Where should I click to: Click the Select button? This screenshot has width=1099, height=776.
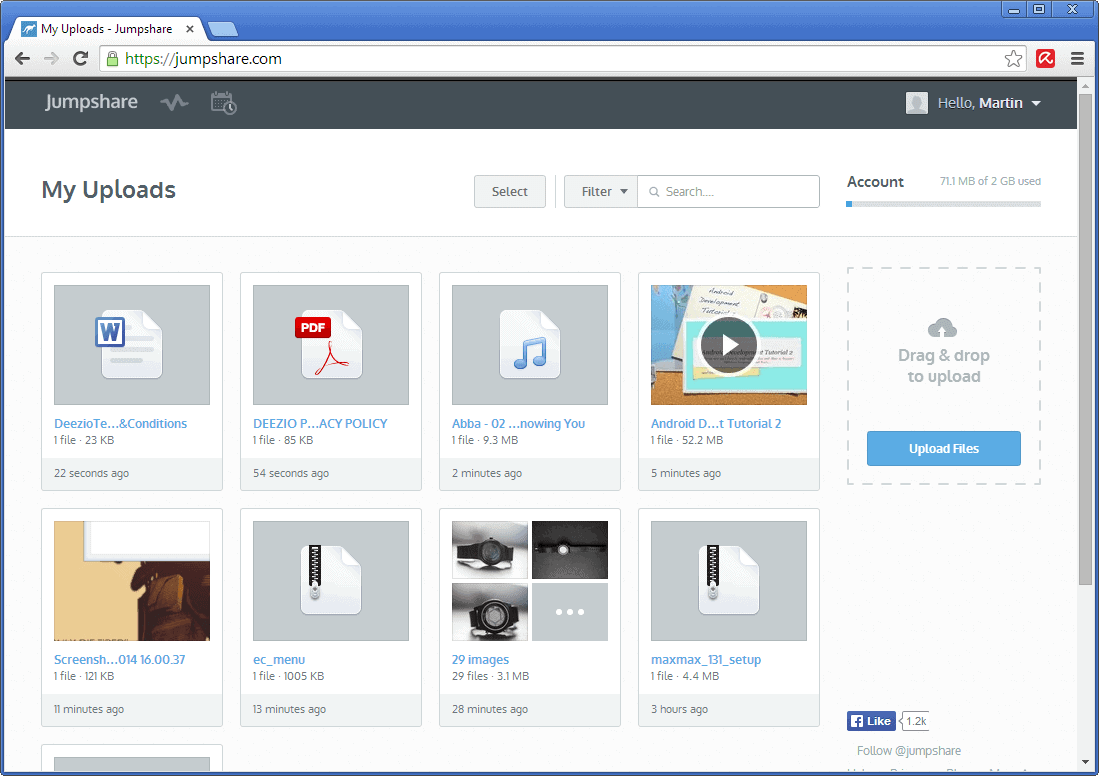510,191
